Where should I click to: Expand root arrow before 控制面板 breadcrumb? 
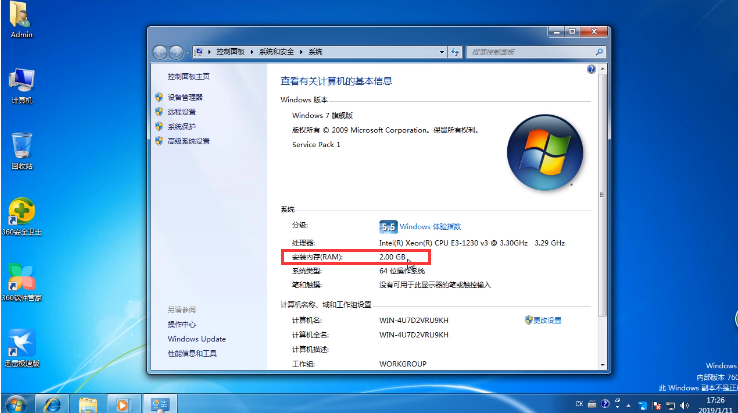click(x=209, y=52)
